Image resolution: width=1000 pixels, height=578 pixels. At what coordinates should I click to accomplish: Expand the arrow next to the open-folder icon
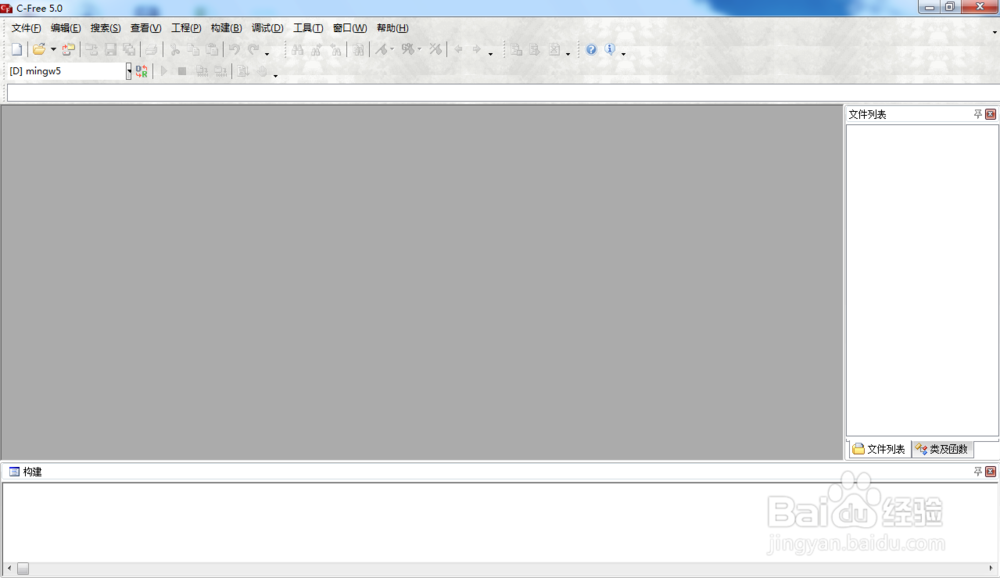pyautogui.click(x=54, y=49)
